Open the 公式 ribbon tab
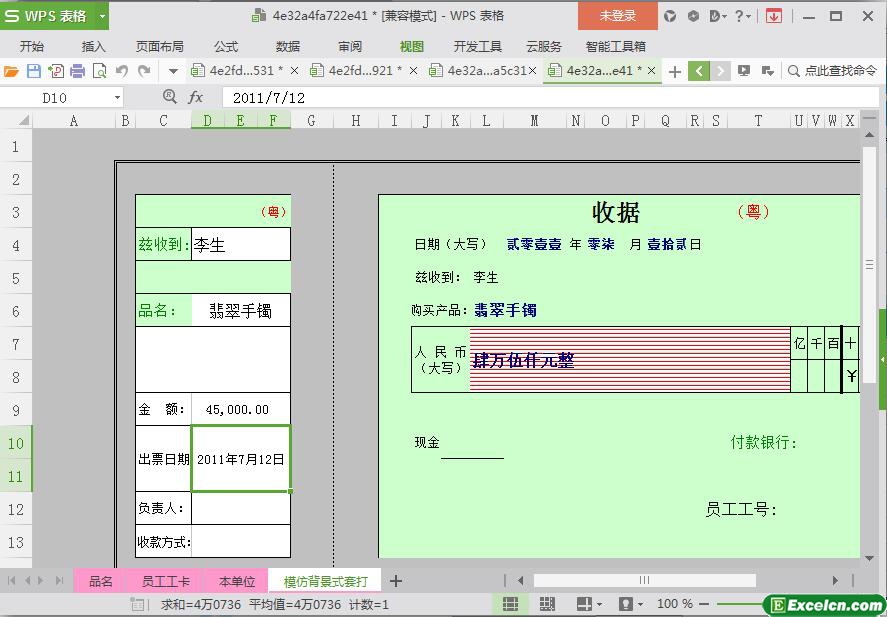The image size is (887, 617). point(226,46)
